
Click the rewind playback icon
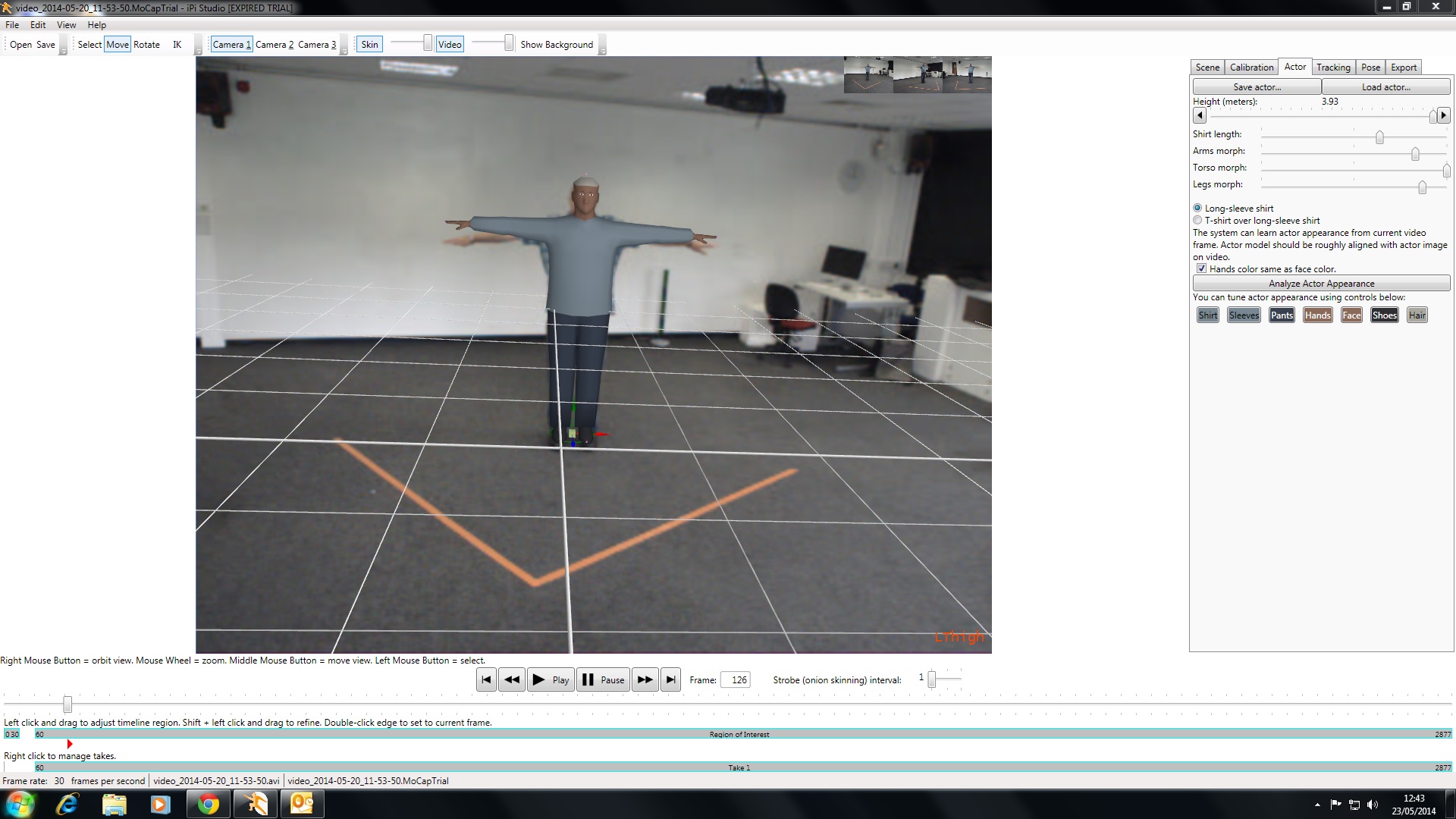[512, 679]
